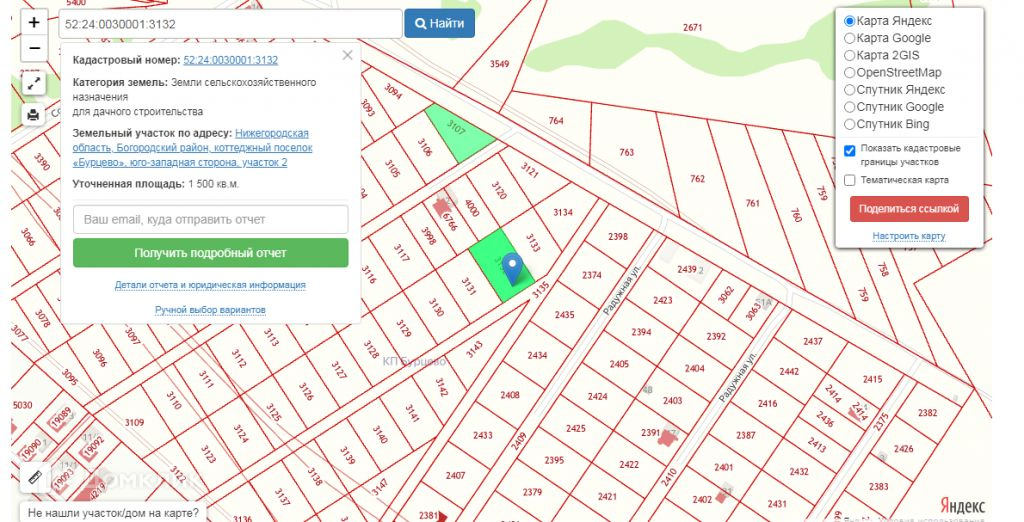Click parcel 764 on the map
This screenshot has width=1024, height=522.
556,121
